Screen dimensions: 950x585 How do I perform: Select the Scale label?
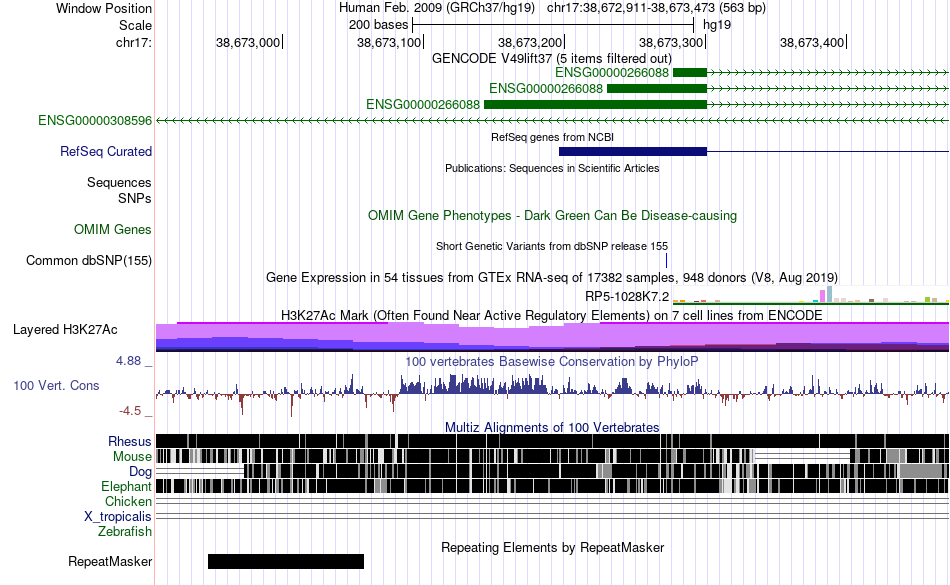[x=135, y=25]
